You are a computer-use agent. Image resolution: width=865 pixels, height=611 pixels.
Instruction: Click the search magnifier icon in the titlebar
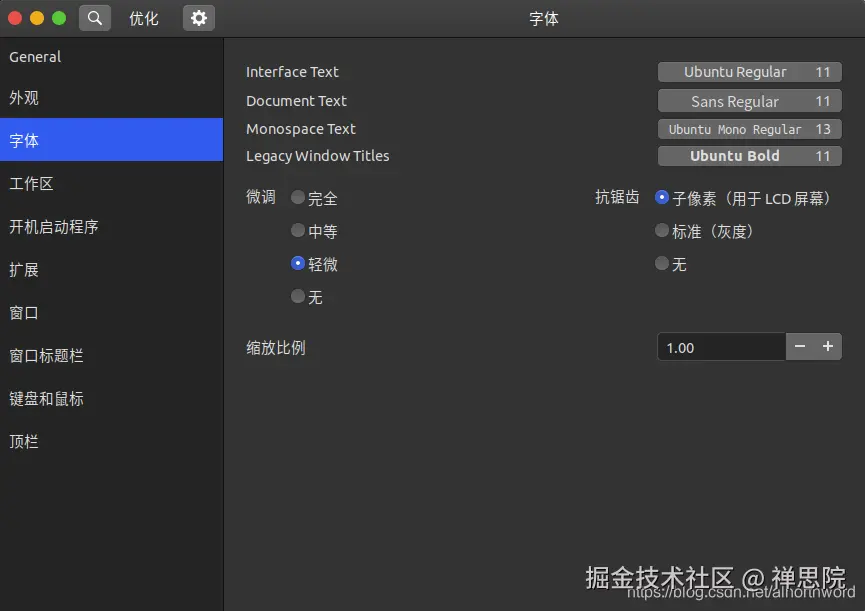click(94, 17)
